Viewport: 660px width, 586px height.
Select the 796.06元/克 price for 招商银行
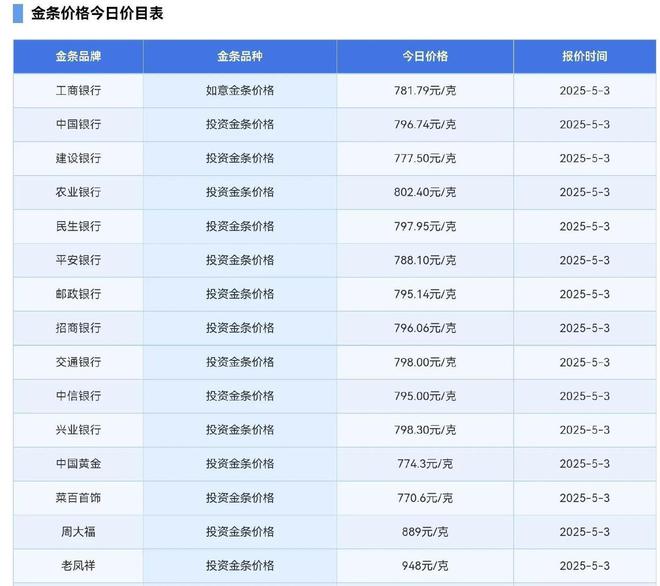425,328
